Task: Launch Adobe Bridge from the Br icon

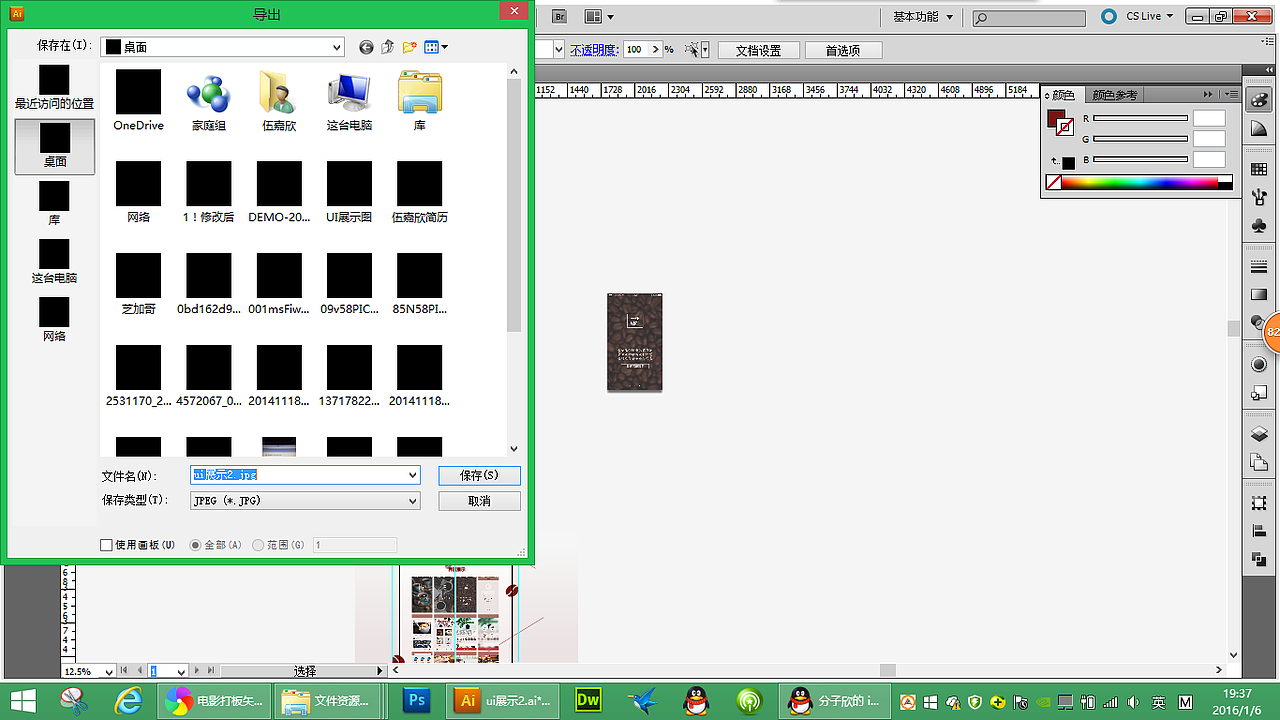Action: [559, 16]
